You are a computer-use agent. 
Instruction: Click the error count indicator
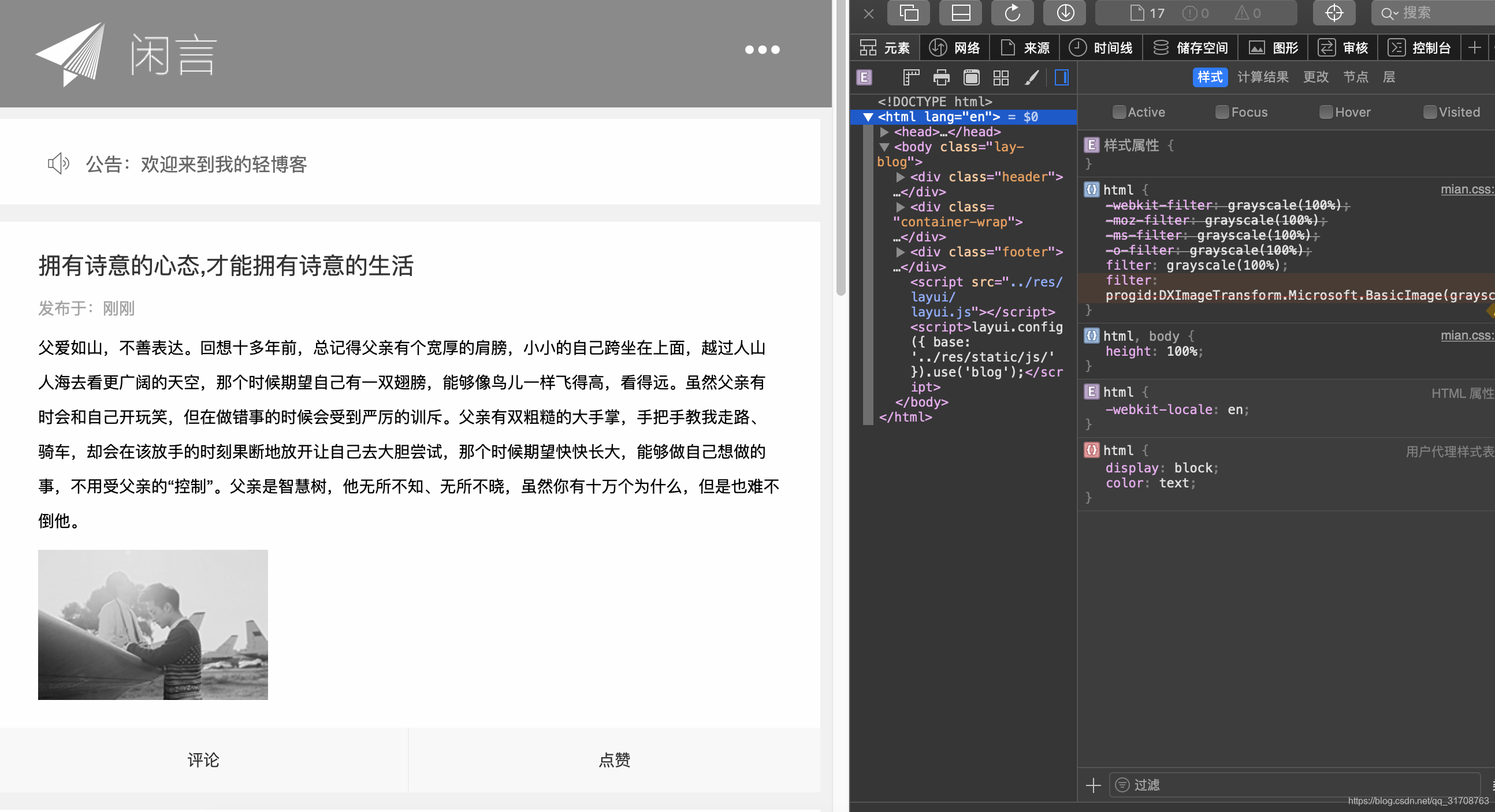(1196, 13)
